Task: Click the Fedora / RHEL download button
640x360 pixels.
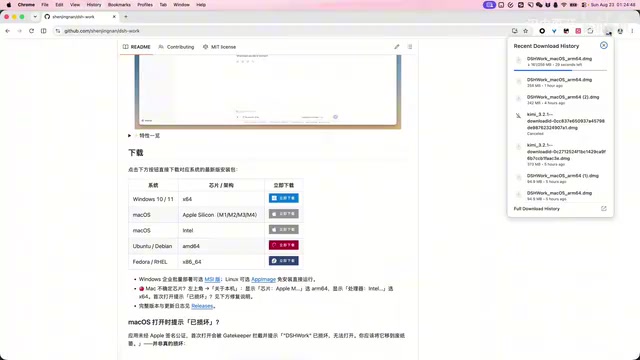Action: click(x=284, y=260)
